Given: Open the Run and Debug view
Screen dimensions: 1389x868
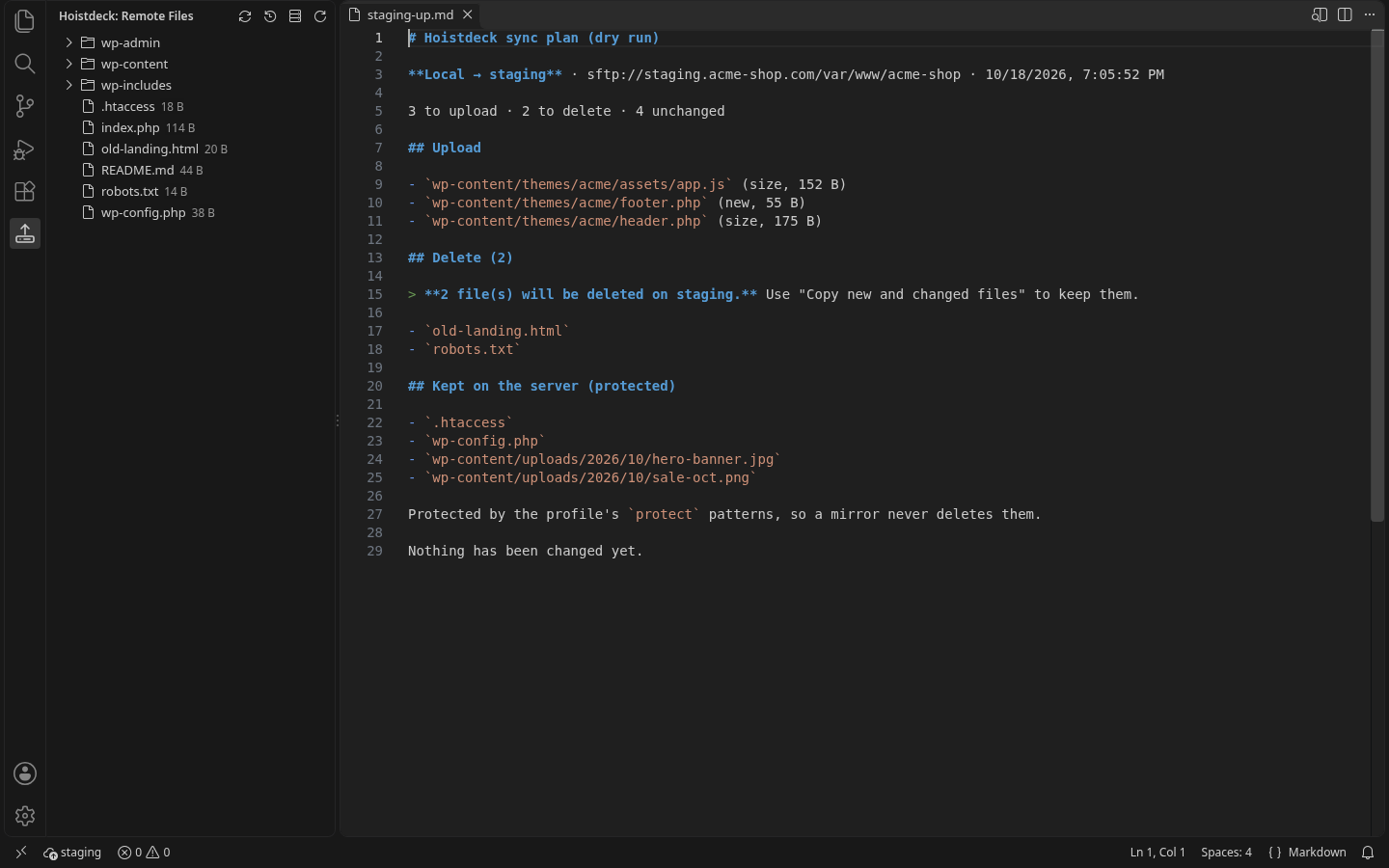Looking at the screenshot, I should pos(25,149).
